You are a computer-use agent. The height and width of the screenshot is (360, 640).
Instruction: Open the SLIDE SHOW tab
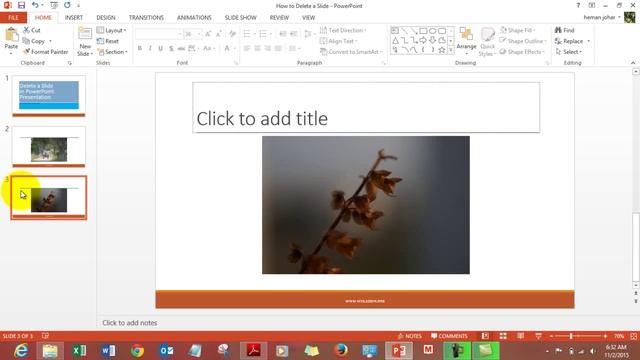tap(240, 18)
